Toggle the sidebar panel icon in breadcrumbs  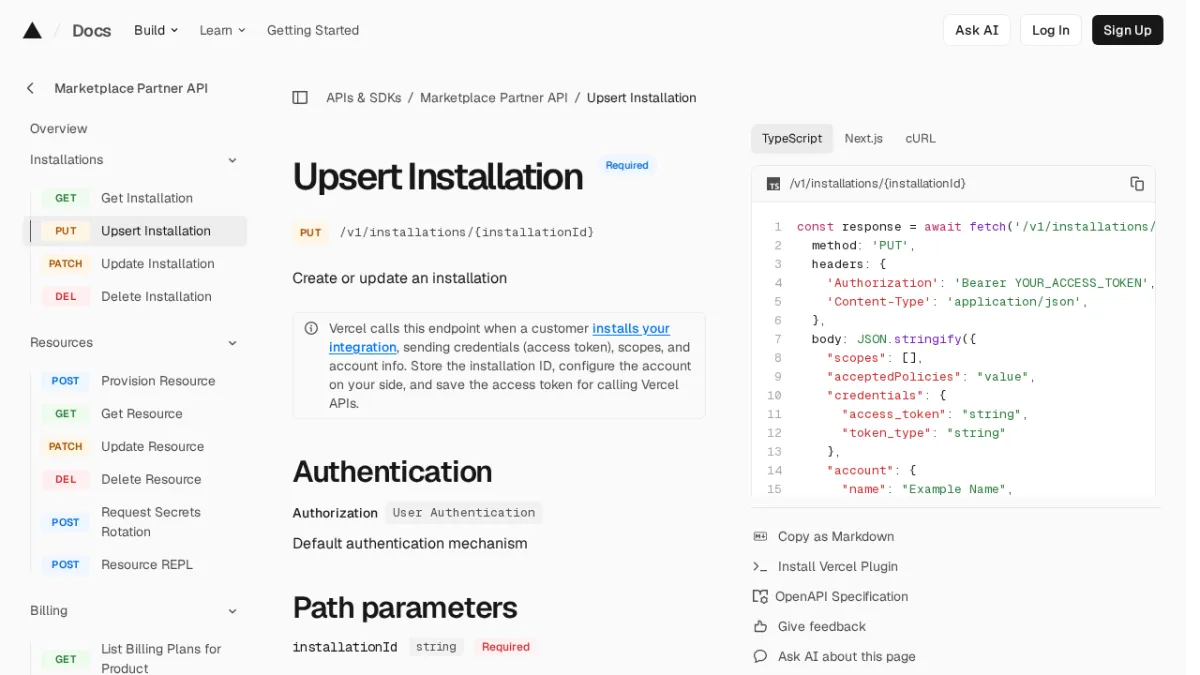pyautogui.click(x=300, y=98)
